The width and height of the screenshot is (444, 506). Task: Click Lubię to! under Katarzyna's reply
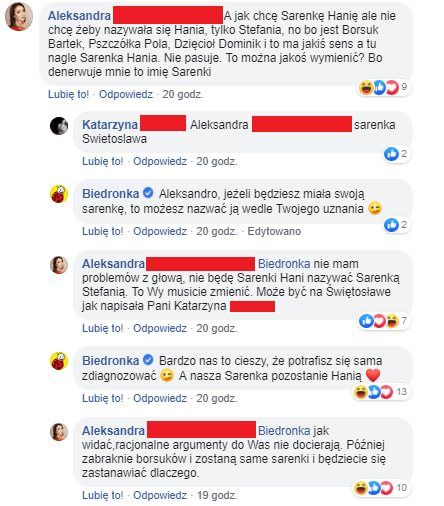coord(103,161)
